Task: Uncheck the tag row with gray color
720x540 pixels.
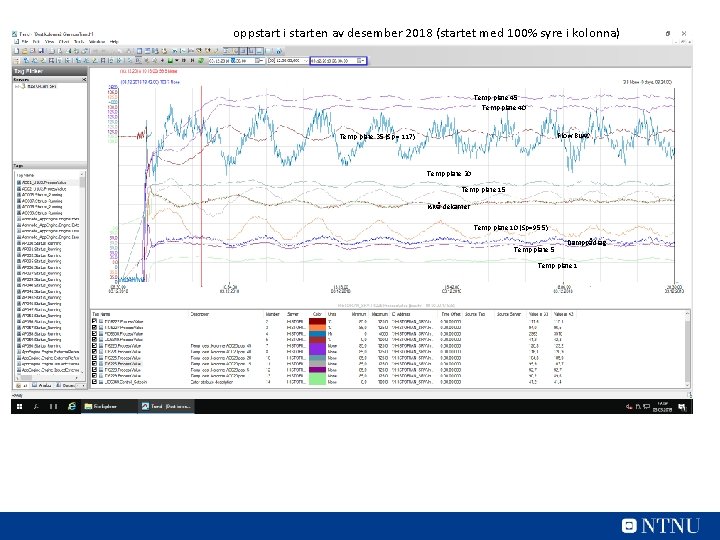Action: (94, 364)
